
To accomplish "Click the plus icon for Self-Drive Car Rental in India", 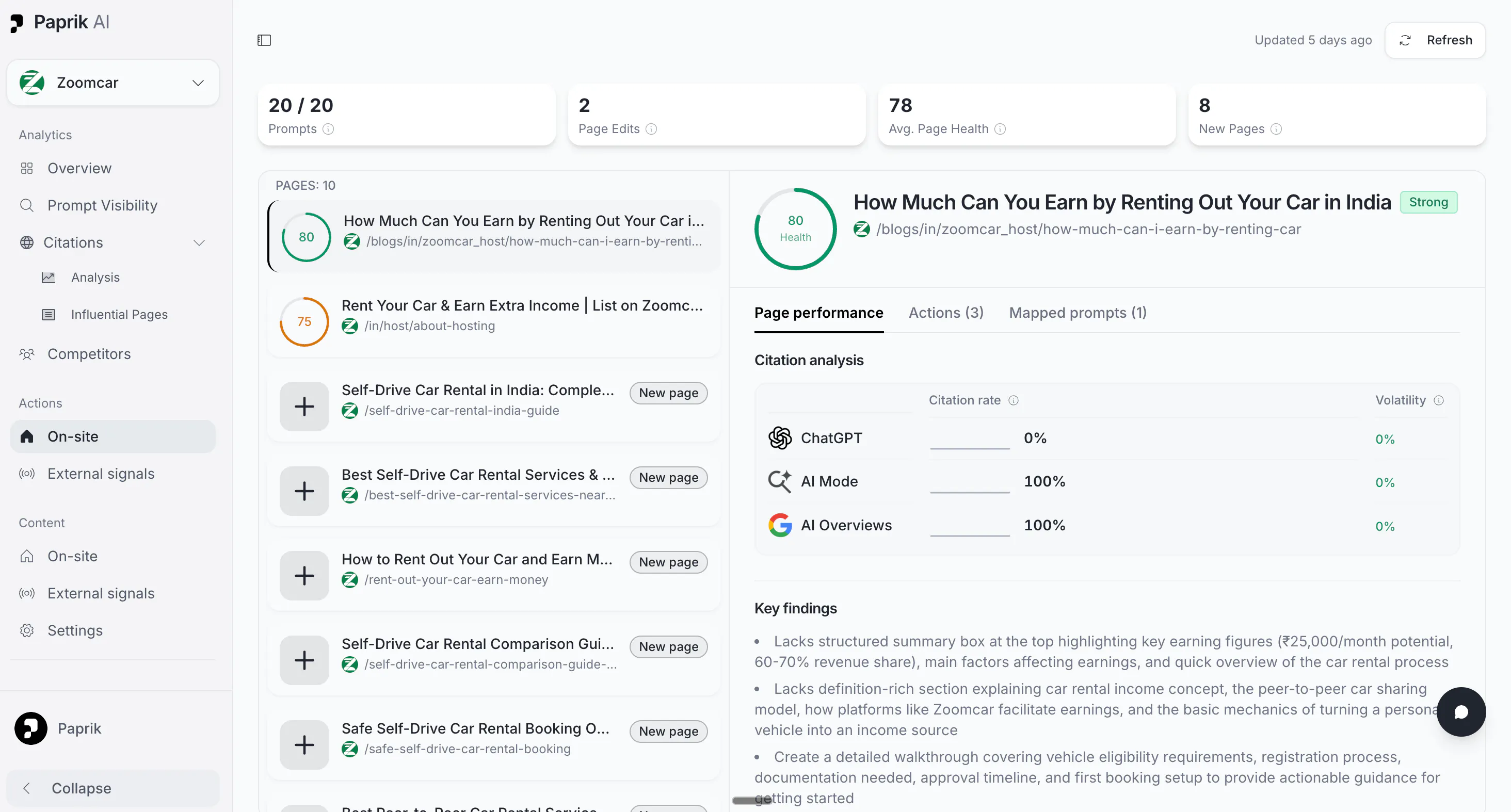I will (304, 407).
